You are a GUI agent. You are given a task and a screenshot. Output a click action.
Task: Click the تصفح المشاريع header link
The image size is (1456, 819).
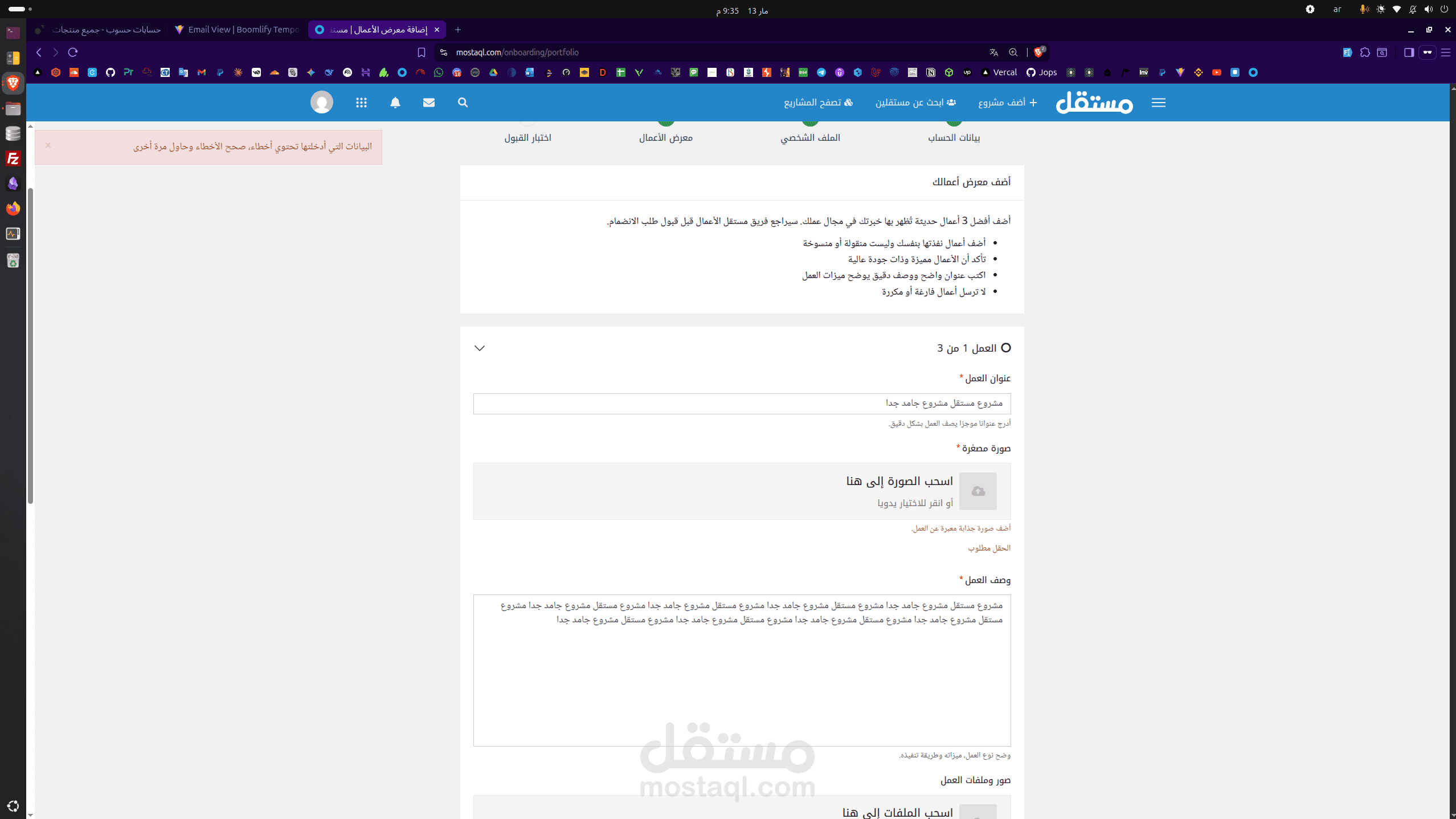[818, 103]
